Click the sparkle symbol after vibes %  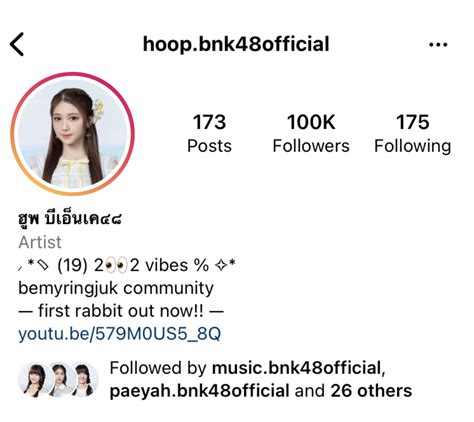coord(220,266)
